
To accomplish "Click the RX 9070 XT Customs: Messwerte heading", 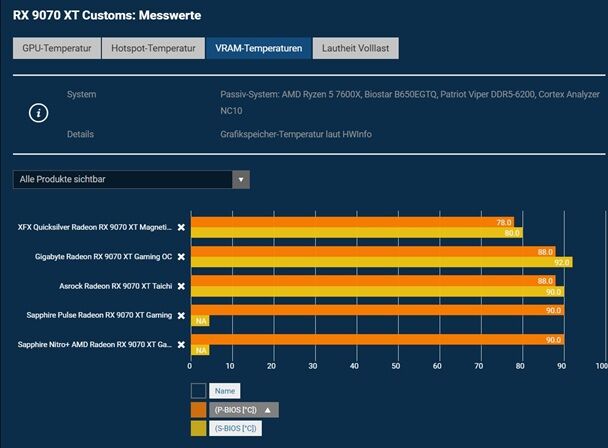I will coord(107,16).
